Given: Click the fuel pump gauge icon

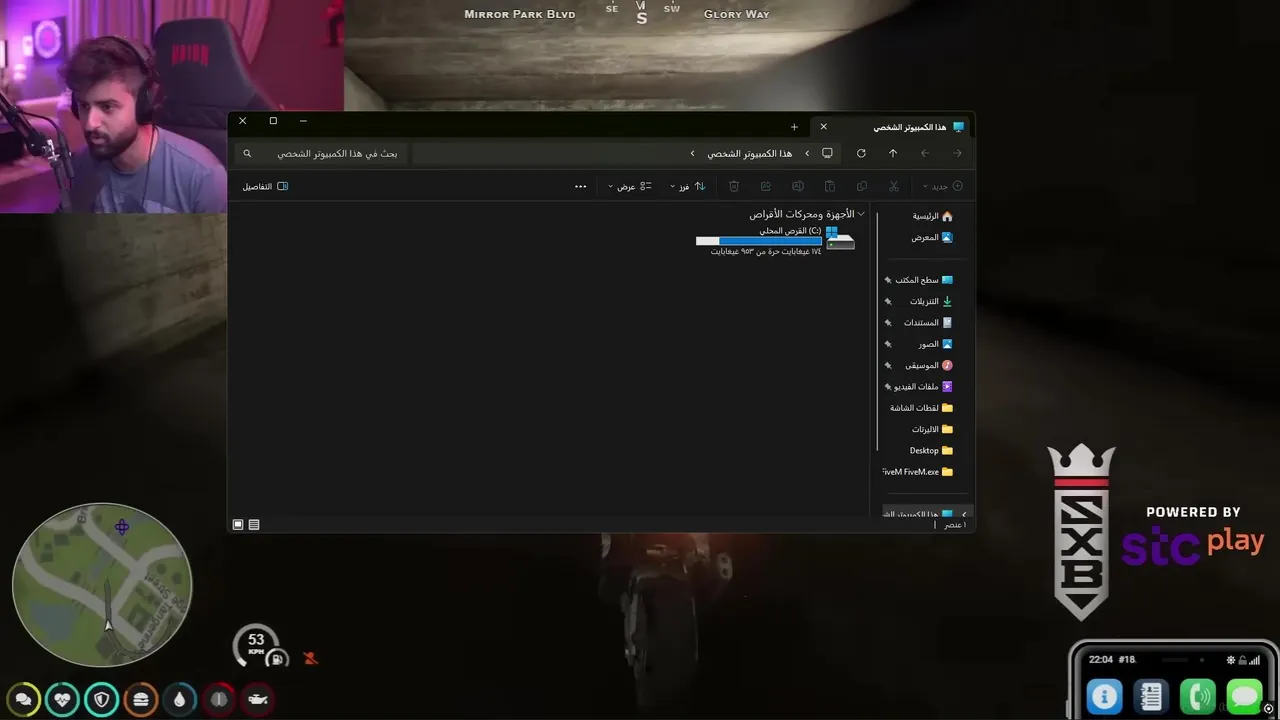Looking at the screenshot, I should [x=279, y=658].
